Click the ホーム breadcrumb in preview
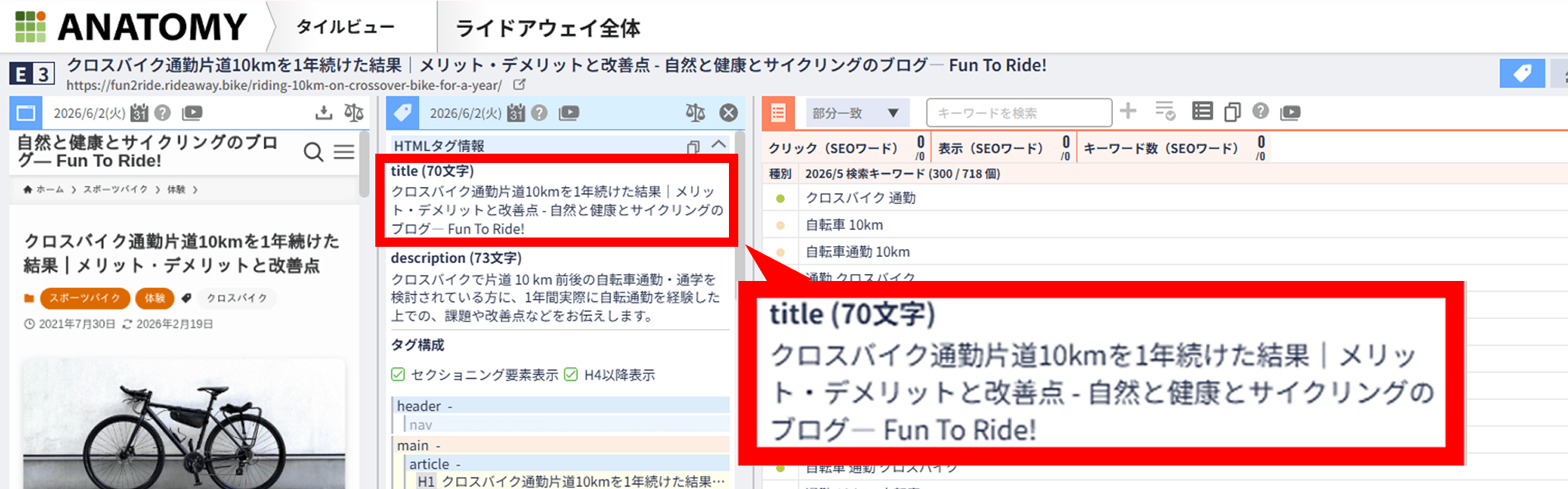The height and width of the screenshot is (489, 1568). click(43, 189)
